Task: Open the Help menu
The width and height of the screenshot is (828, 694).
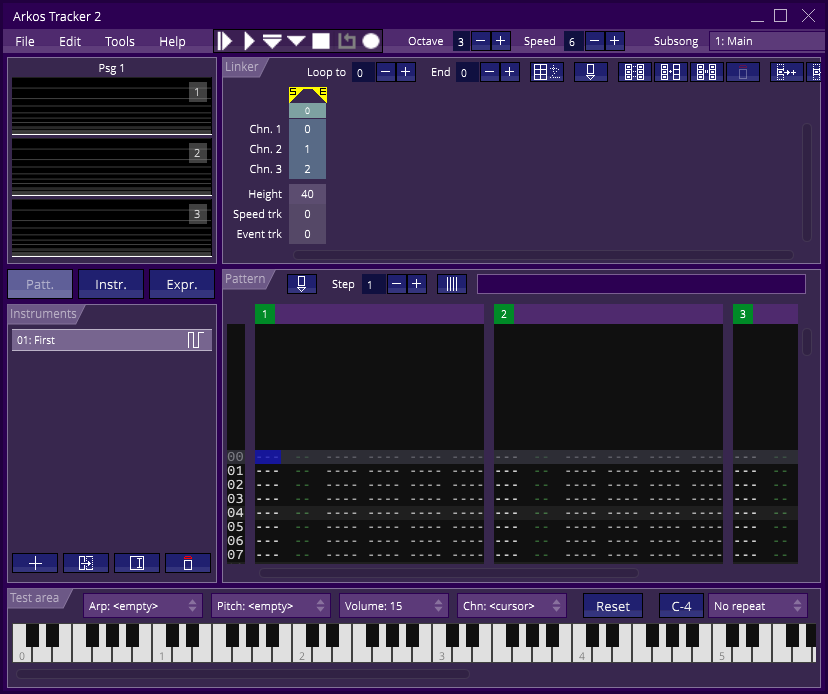Action: tap(172, 42)
